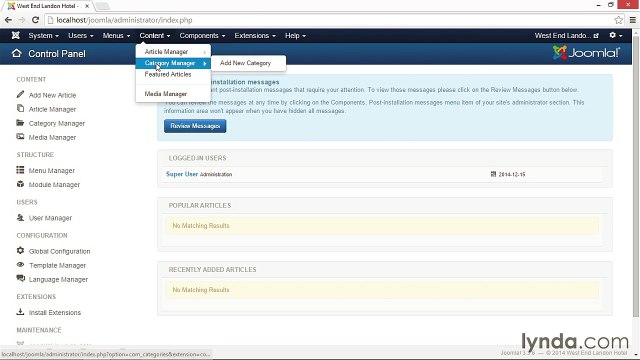Switch to West End London Hotel browser tab
The height and width of the screenshot is (360, 640).
coord(47,6)
